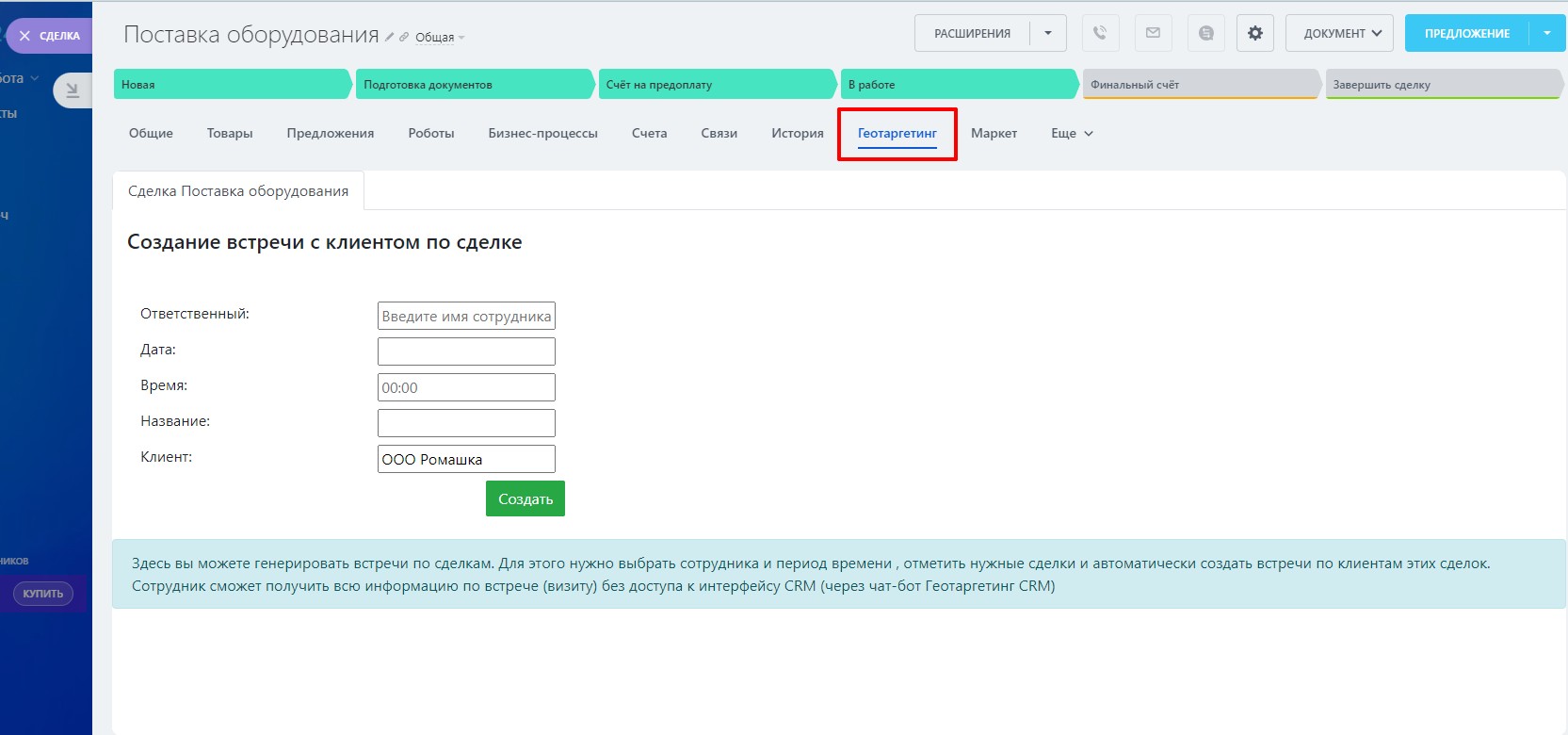The height and width of the screenshot is (735, 1568).
Task: Click the phone call icon
Action: pos(1100,33)
